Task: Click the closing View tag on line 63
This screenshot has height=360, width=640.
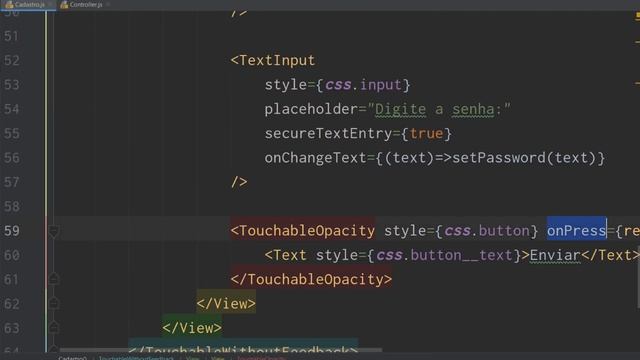Action: coord(192,328)
